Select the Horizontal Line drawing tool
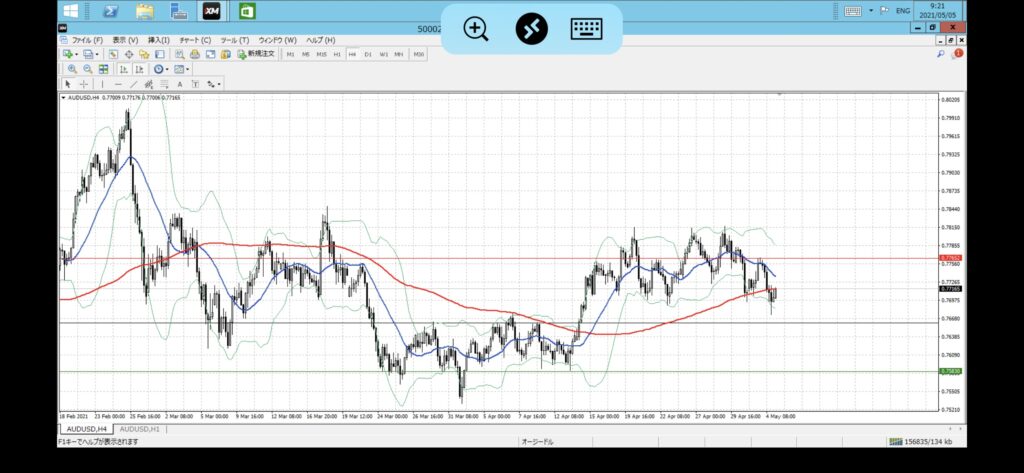 [x=118, y=84]
